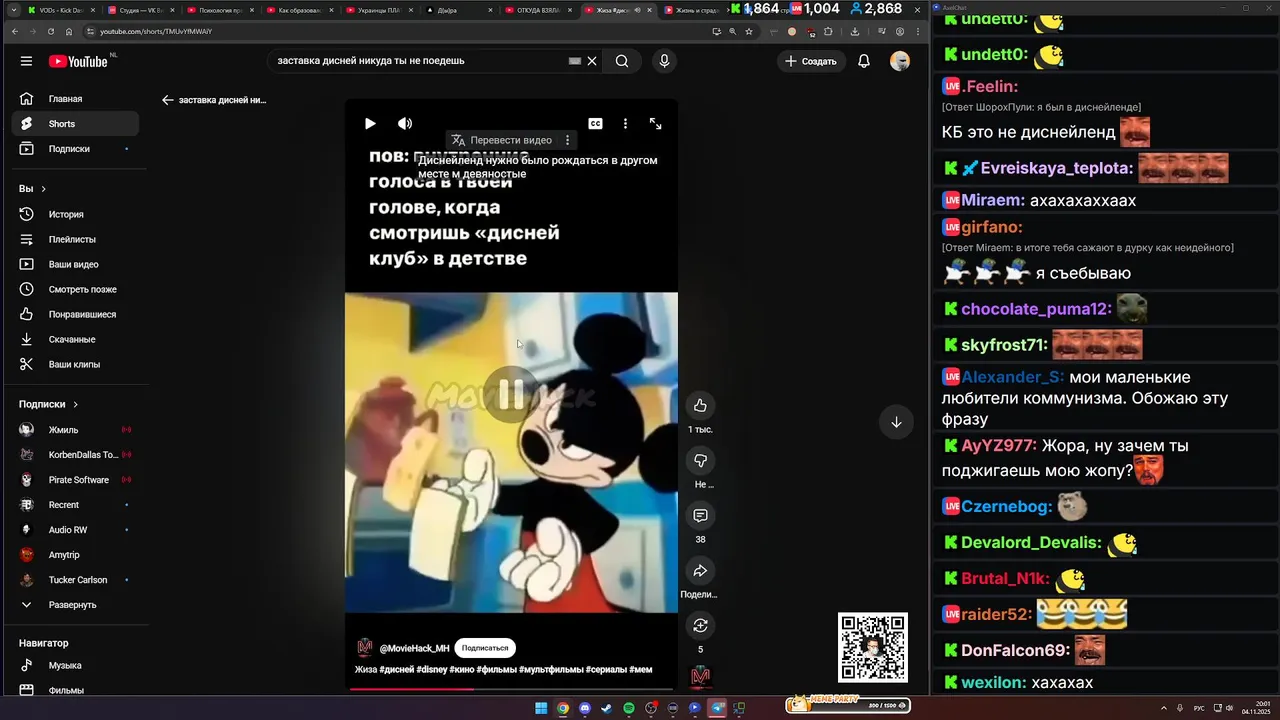Expand the Вы section
The width and height of the screenshot is (1280, 720).
click(x=33, y=189)
